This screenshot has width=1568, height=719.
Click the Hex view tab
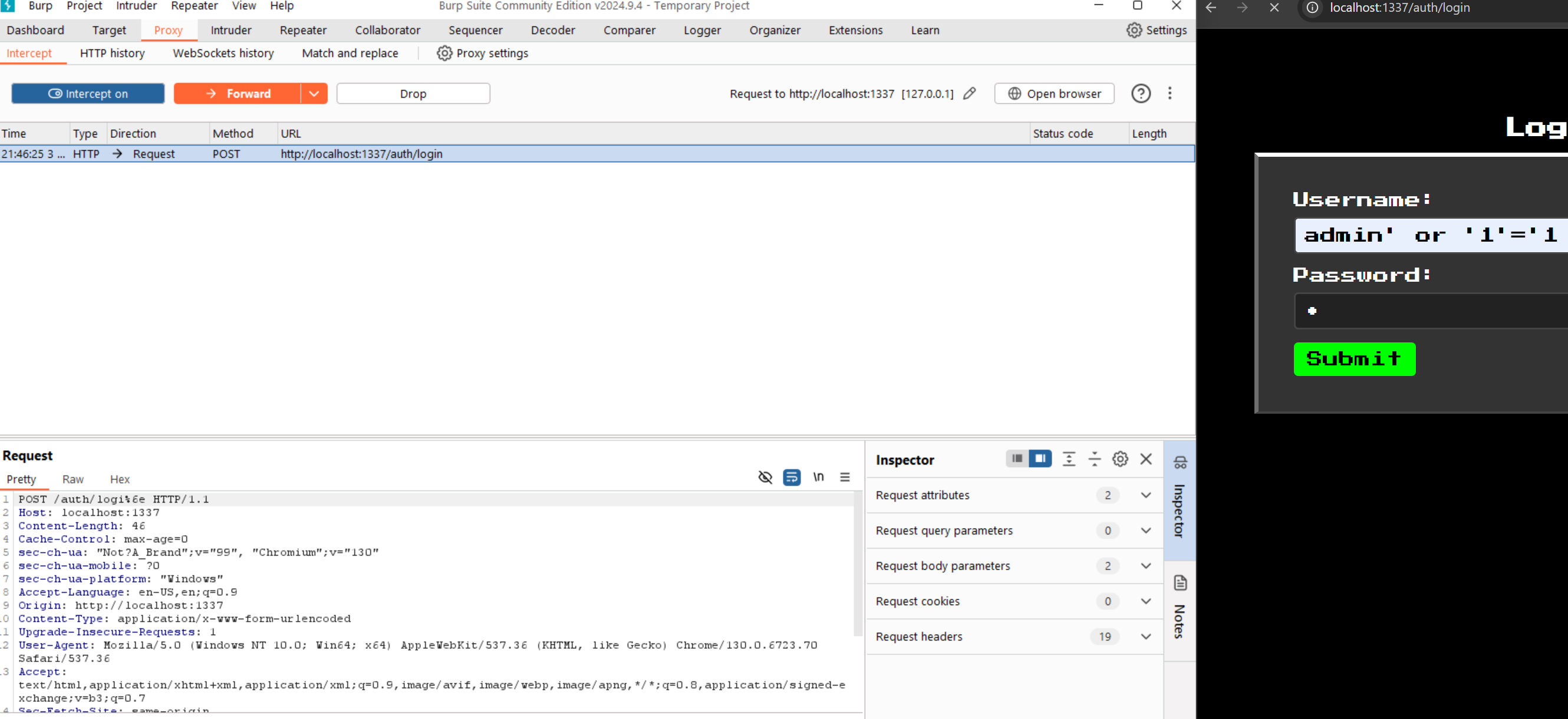(x=119, y=478)
